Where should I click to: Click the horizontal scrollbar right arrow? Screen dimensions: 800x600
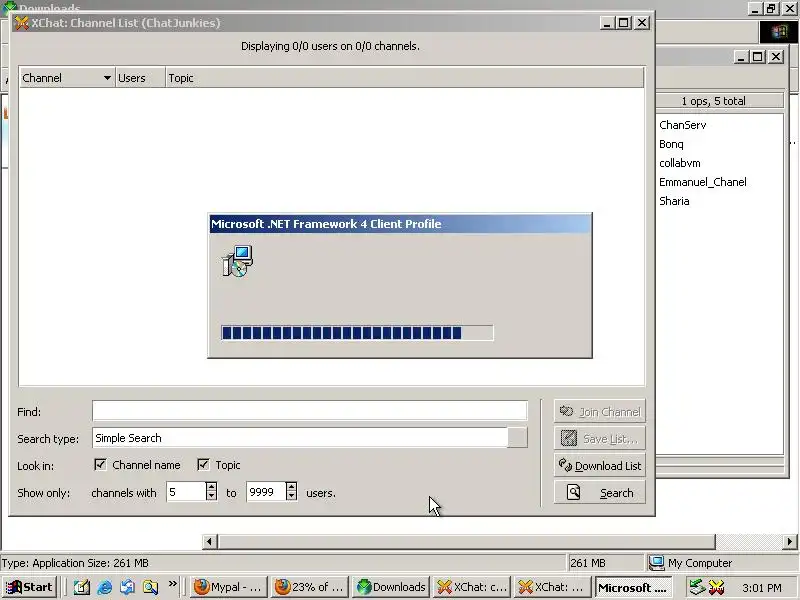coord(789,541)
